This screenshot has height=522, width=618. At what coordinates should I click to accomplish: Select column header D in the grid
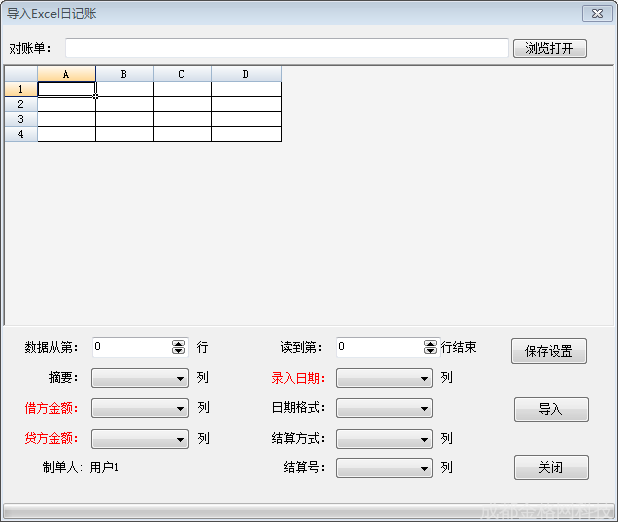(x=246, y=74)
